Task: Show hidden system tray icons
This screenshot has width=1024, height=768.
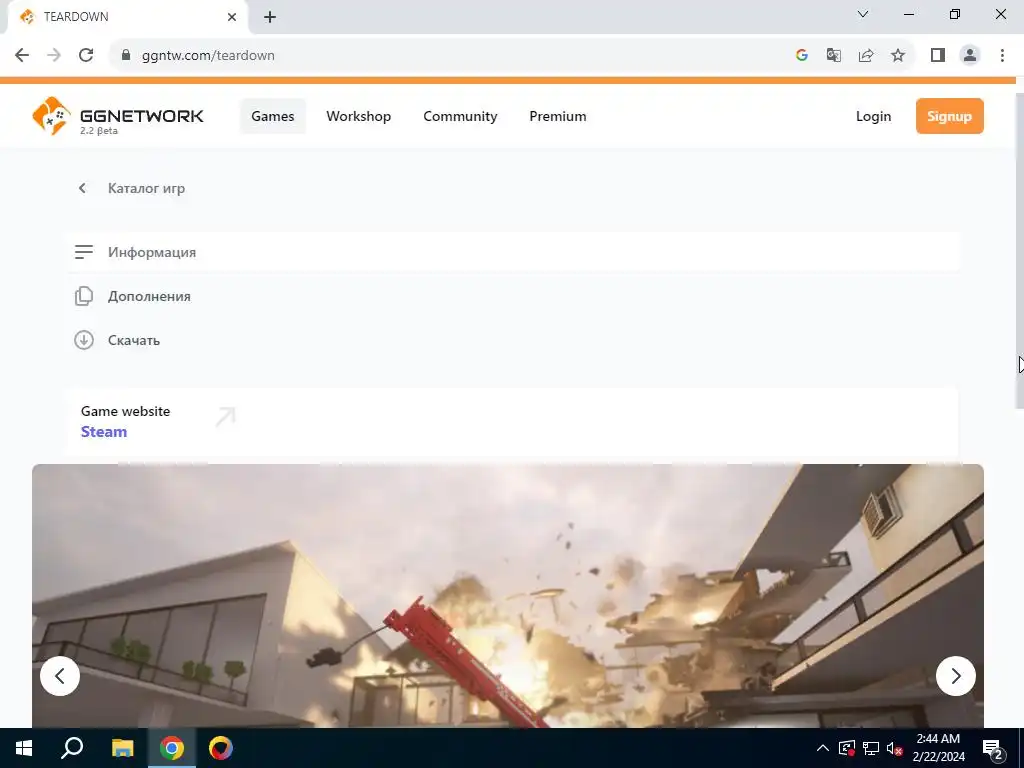Action: [823, 748]
